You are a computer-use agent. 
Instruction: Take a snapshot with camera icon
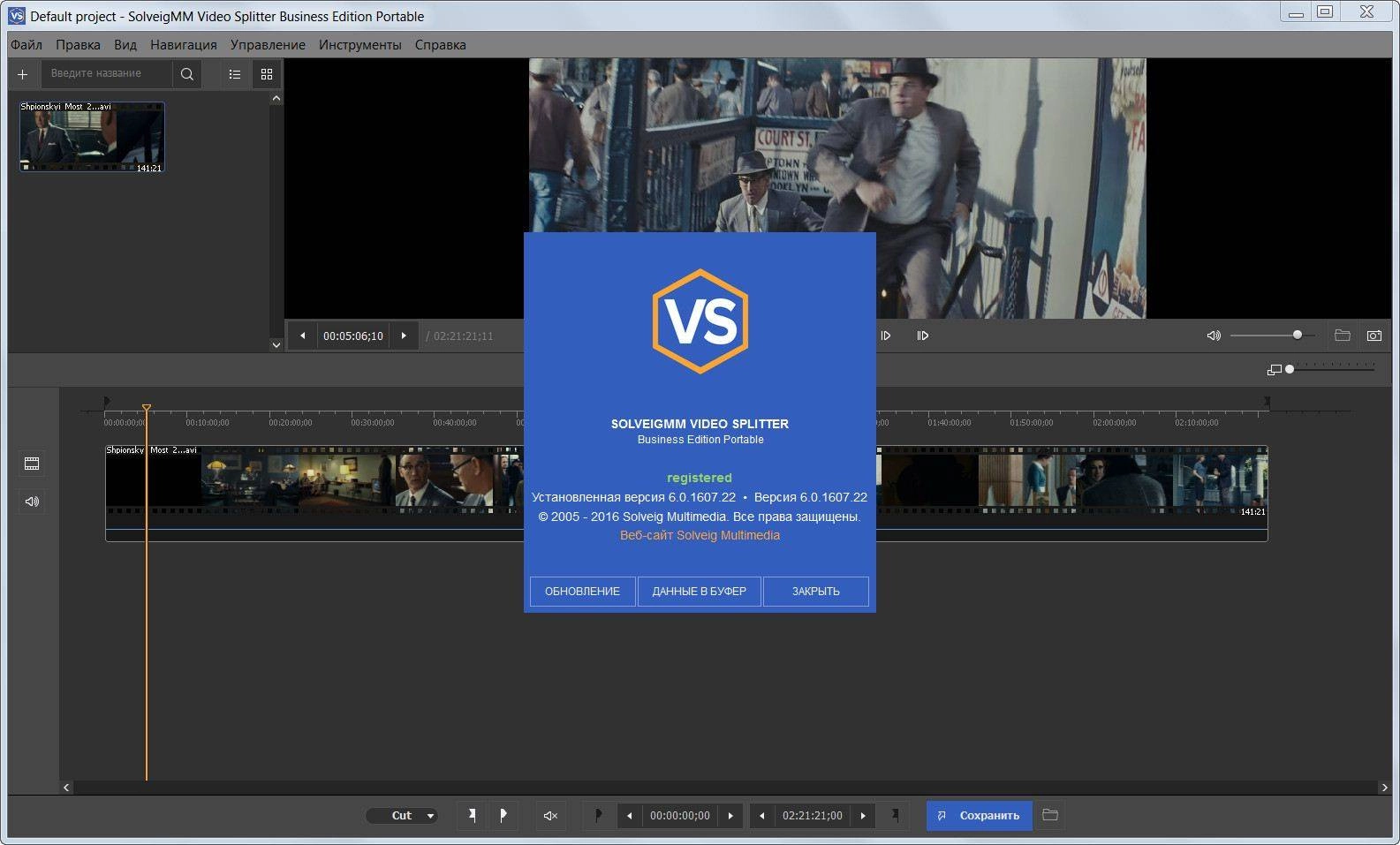(1374, 336)
